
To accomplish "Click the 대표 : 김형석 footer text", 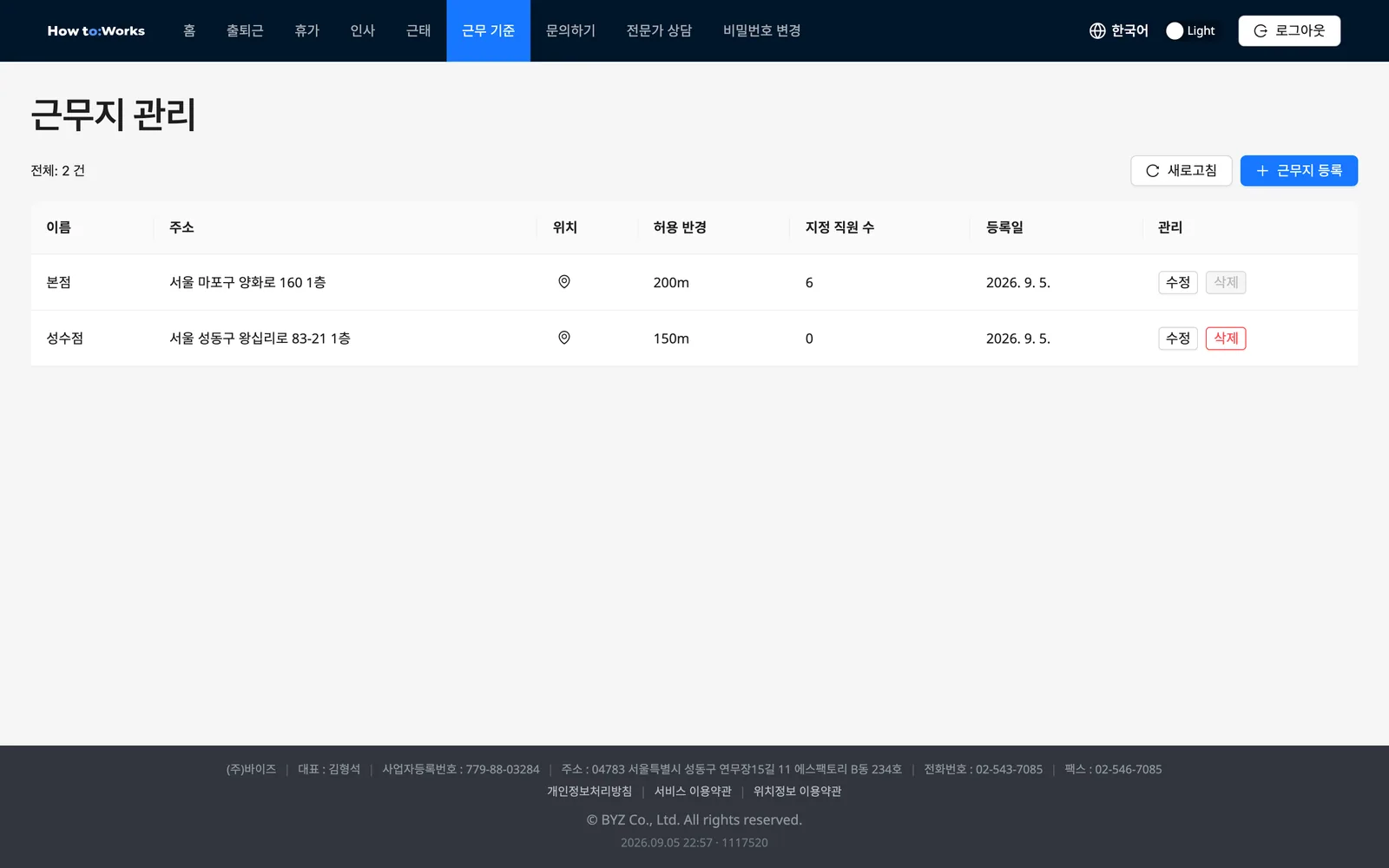I will pyautogui.click(x=329, y=770).
